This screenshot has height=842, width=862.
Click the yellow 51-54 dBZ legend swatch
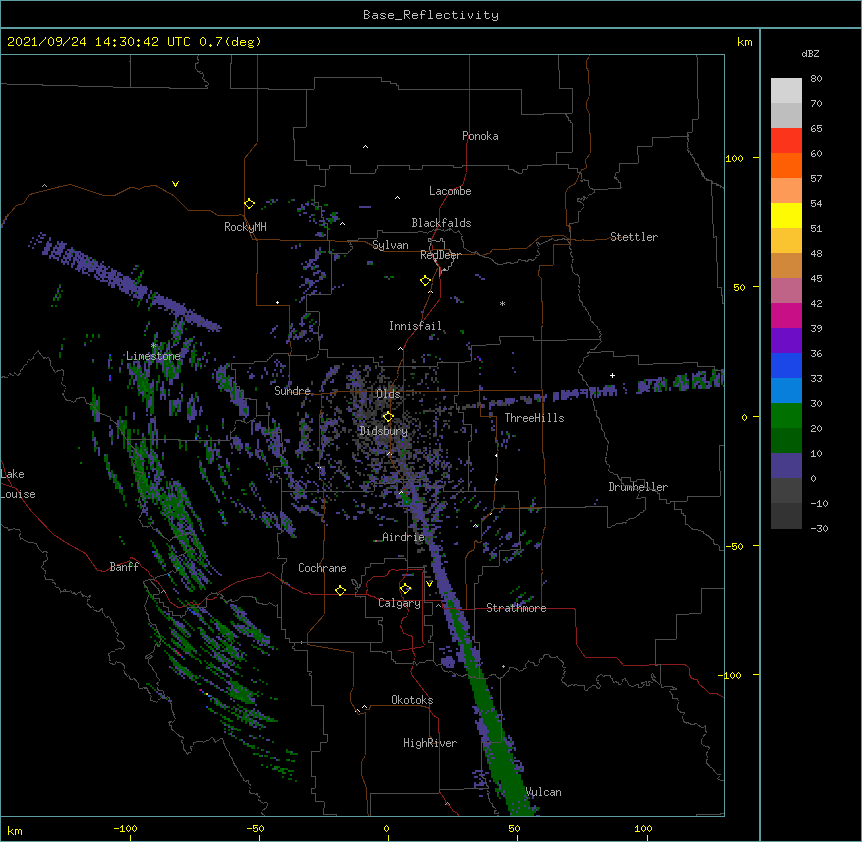tap(786, 215)
